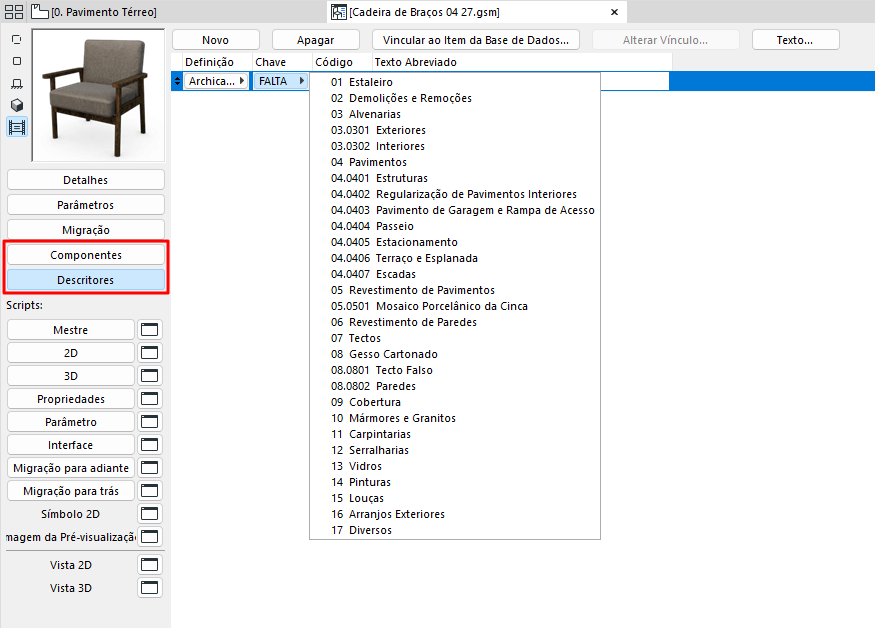Screen dimensions: 875x628
Task: Expand the Archica... definition dropdown
Action: pos(217,81)
